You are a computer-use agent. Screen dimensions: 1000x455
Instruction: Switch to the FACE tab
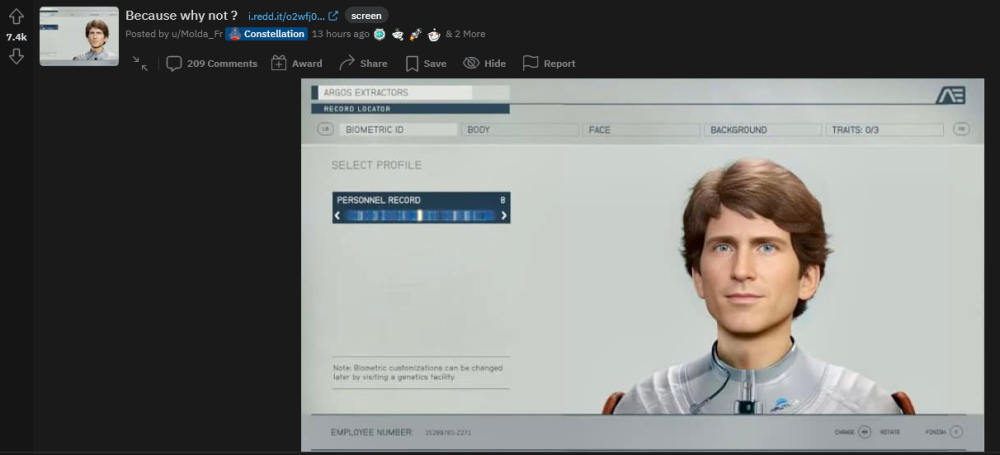pos(643,130)
